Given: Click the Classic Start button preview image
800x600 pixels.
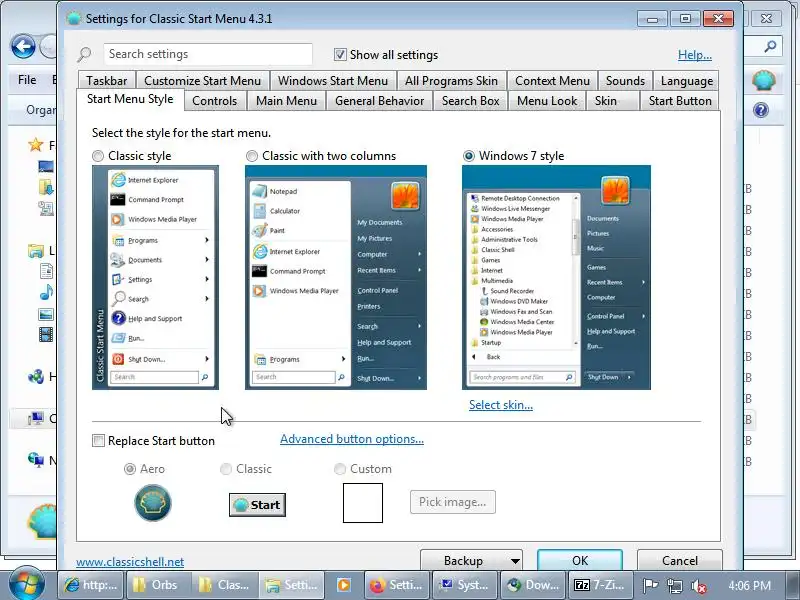Looking at the screenshot, I should pos(257,505).
